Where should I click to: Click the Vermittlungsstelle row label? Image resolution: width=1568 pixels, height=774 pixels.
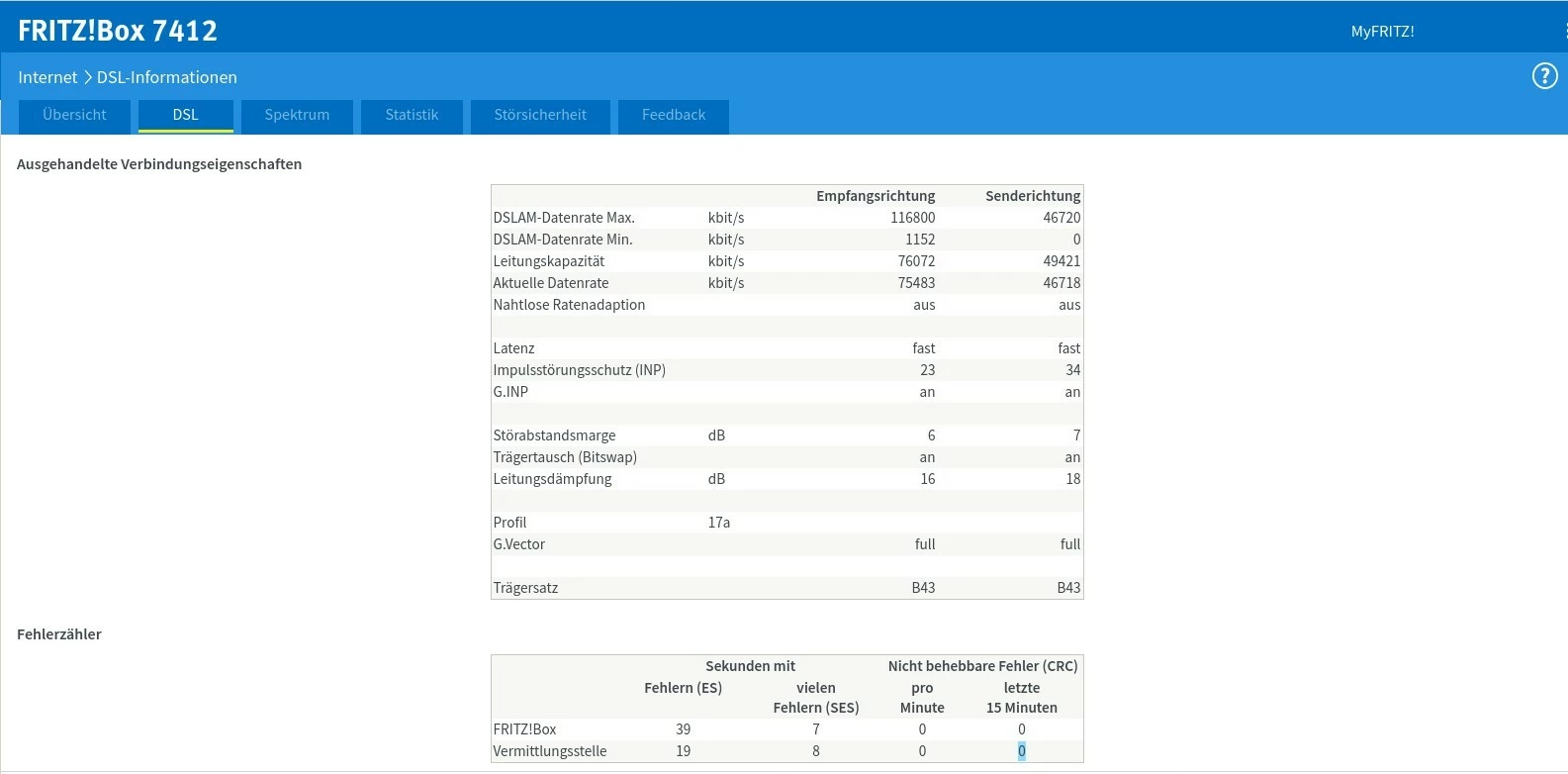coord(550,751)
